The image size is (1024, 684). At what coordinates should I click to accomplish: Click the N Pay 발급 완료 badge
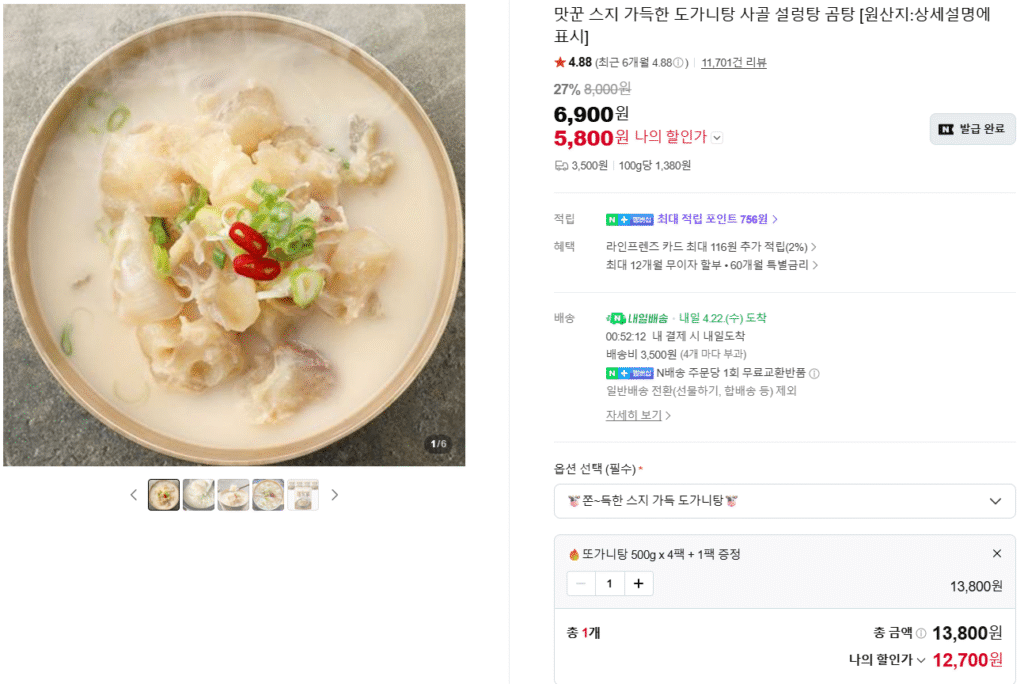click(x=972, y=129)
